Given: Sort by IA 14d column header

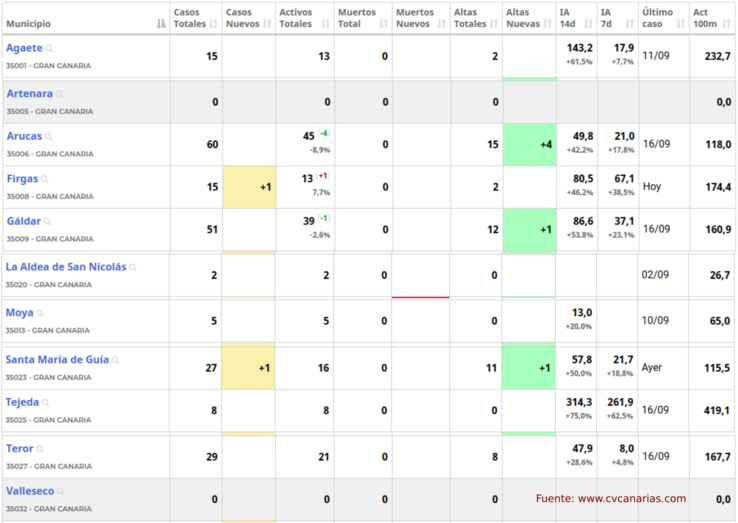Looking at the screenshot, I should [574, 18].
